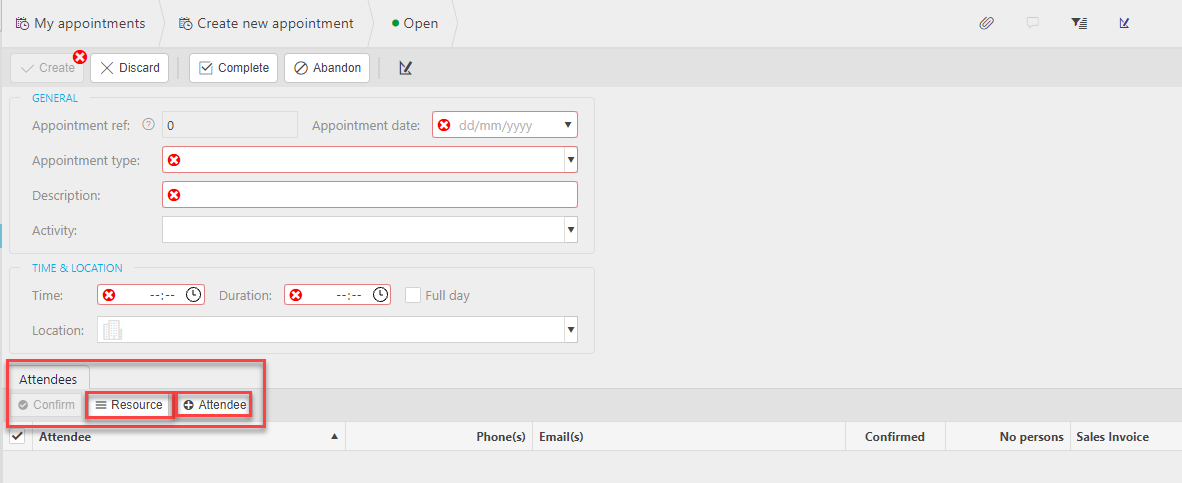Expand the Activity dropdown list
Image resolution: width=1182 pixels, height=483 pixels.
click(570, 230)
